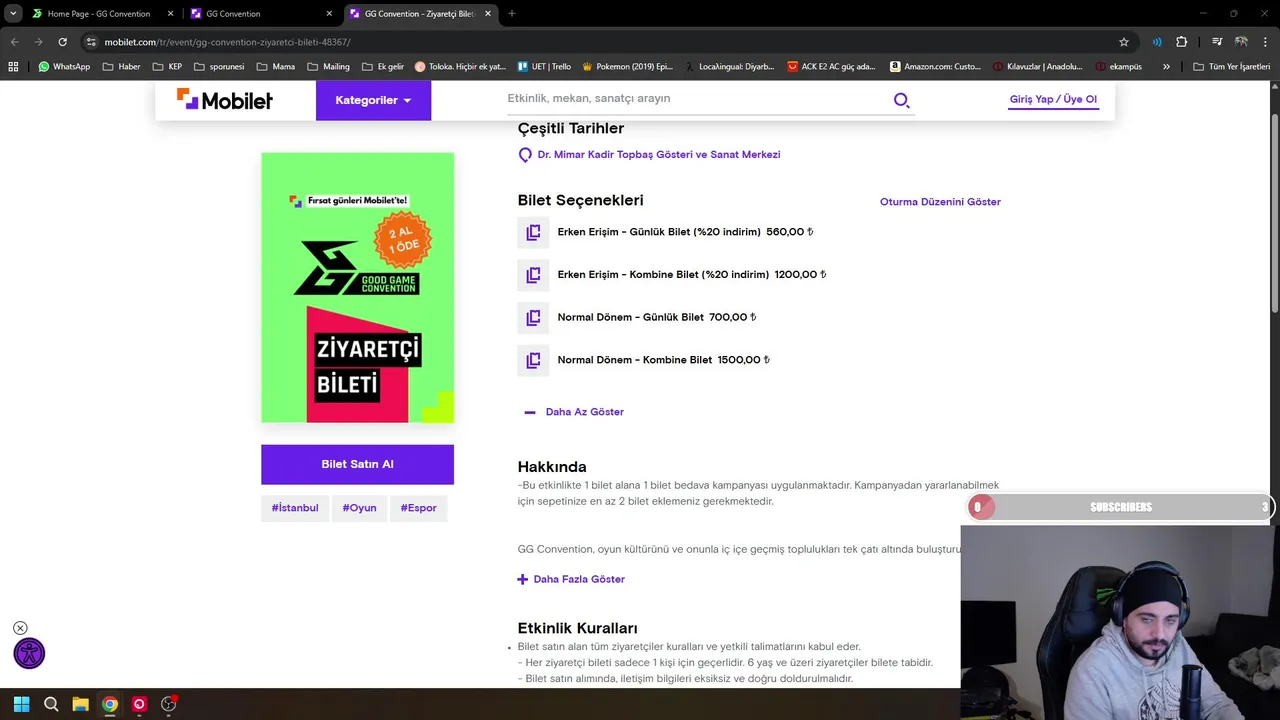Open the Ek gelir bookmark folder
Screen dimensions: 1280x720
point(382,67)
